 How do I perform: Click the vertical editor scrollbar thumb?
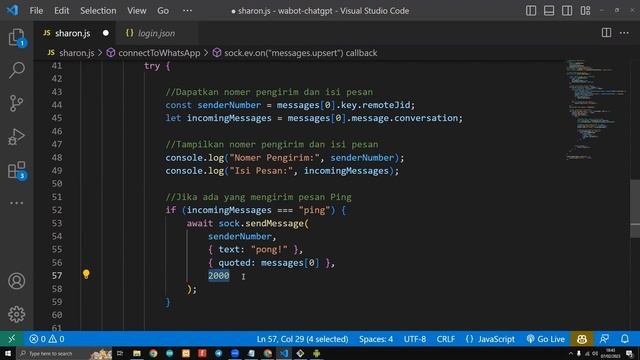635,209
